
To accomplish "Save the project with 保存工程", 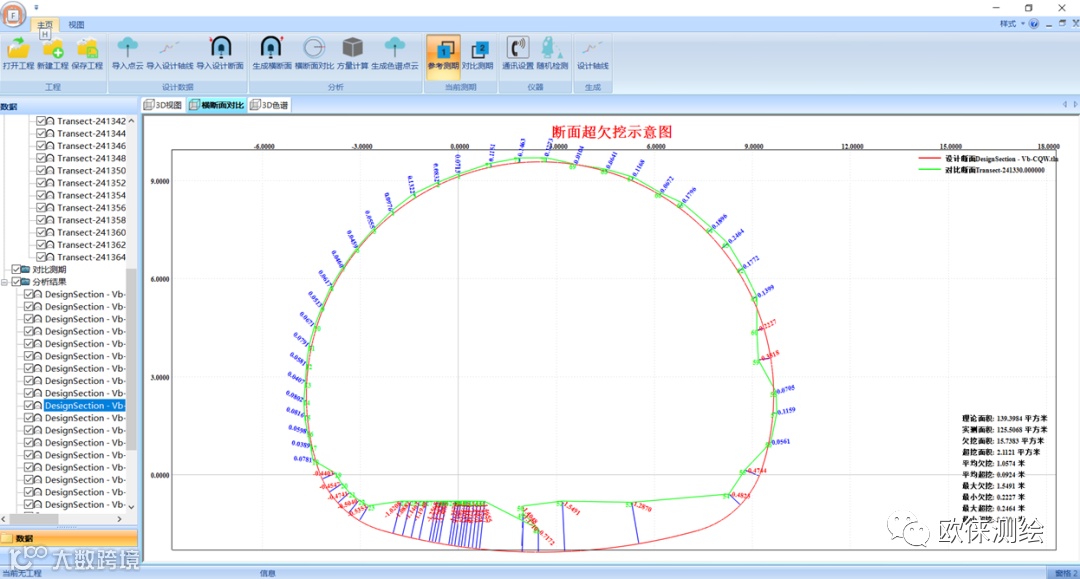I will [x=87, y=54].
